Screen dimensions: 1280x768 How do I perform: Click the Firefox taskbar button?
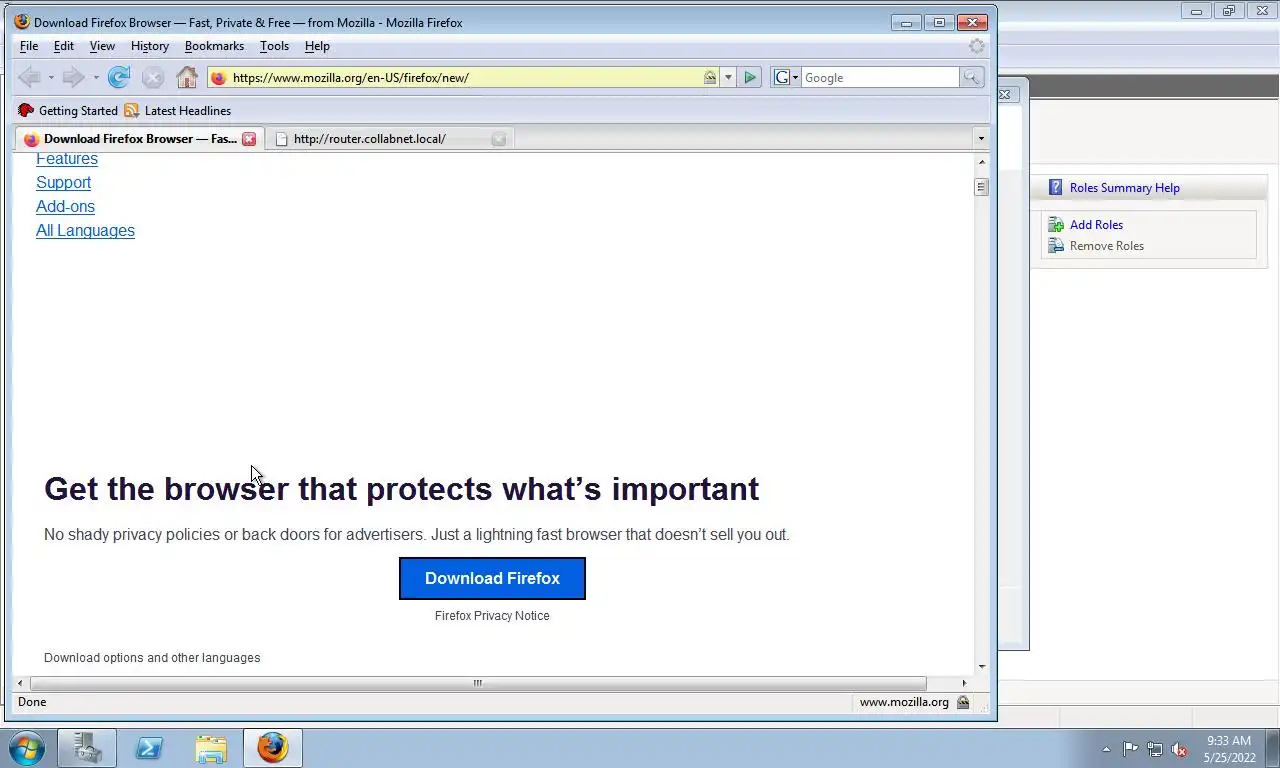click(273, 748)
